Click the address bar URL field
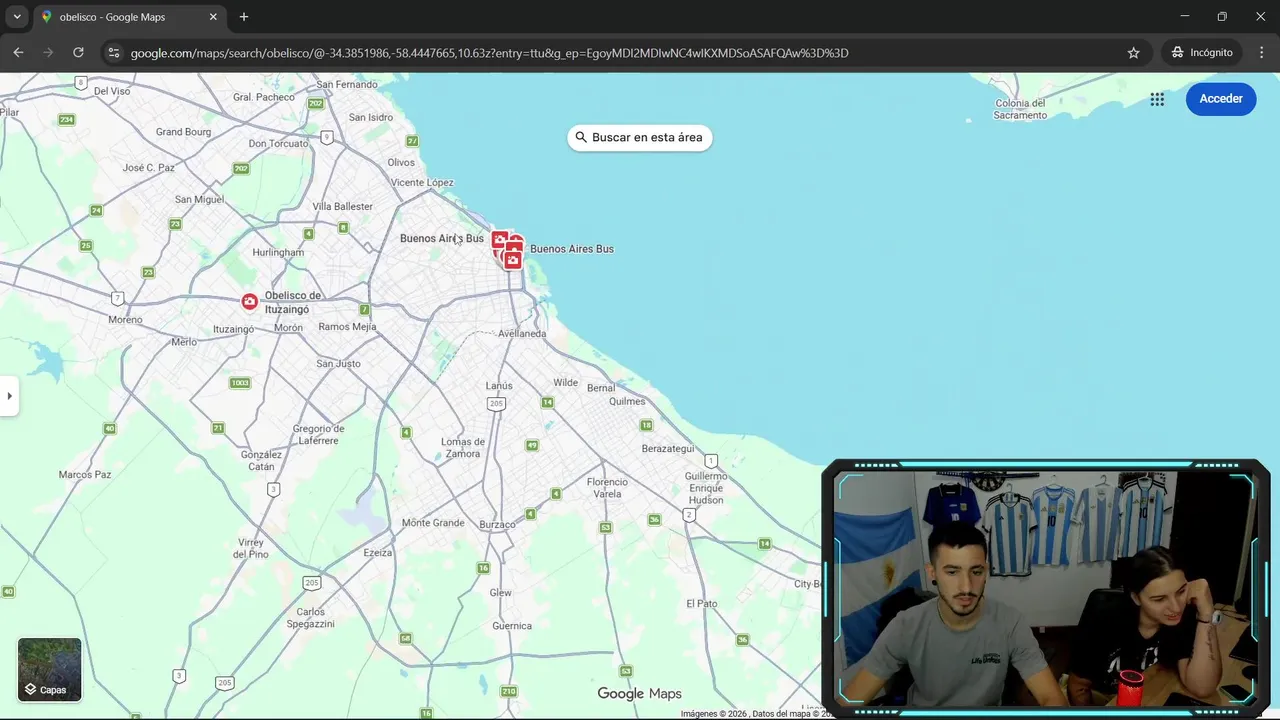 click(x=620, y=52)
